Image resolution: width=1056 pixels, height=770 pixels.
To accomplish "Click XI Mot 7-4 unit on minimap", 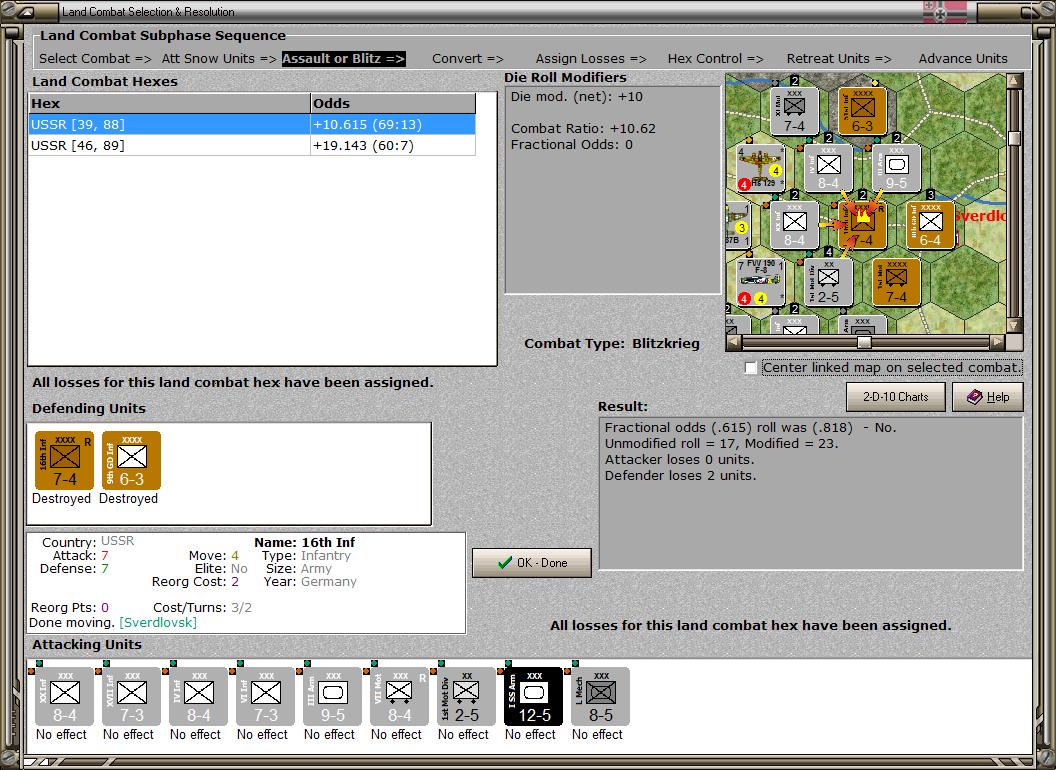I will pos(794,110).
